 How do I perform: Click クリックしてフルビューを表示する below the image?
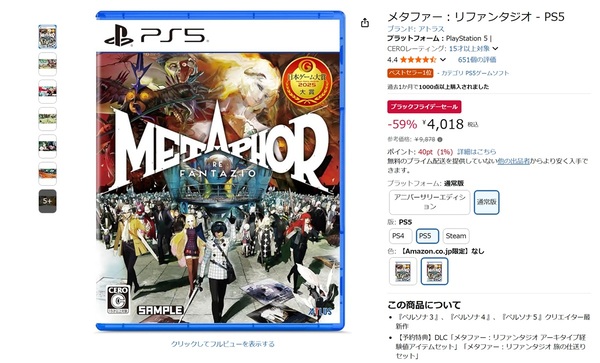tap(222, 344)
